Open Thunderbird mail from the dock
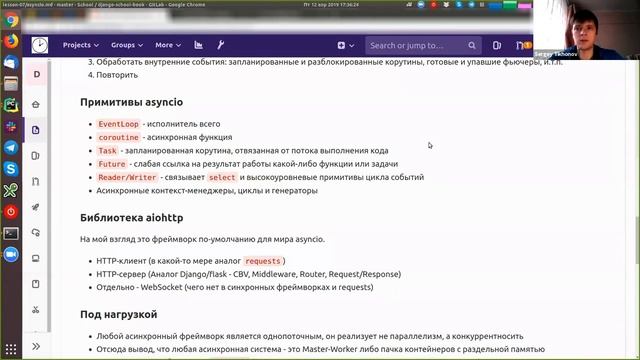This screenshot has width=640, height=360. point(11,62)
